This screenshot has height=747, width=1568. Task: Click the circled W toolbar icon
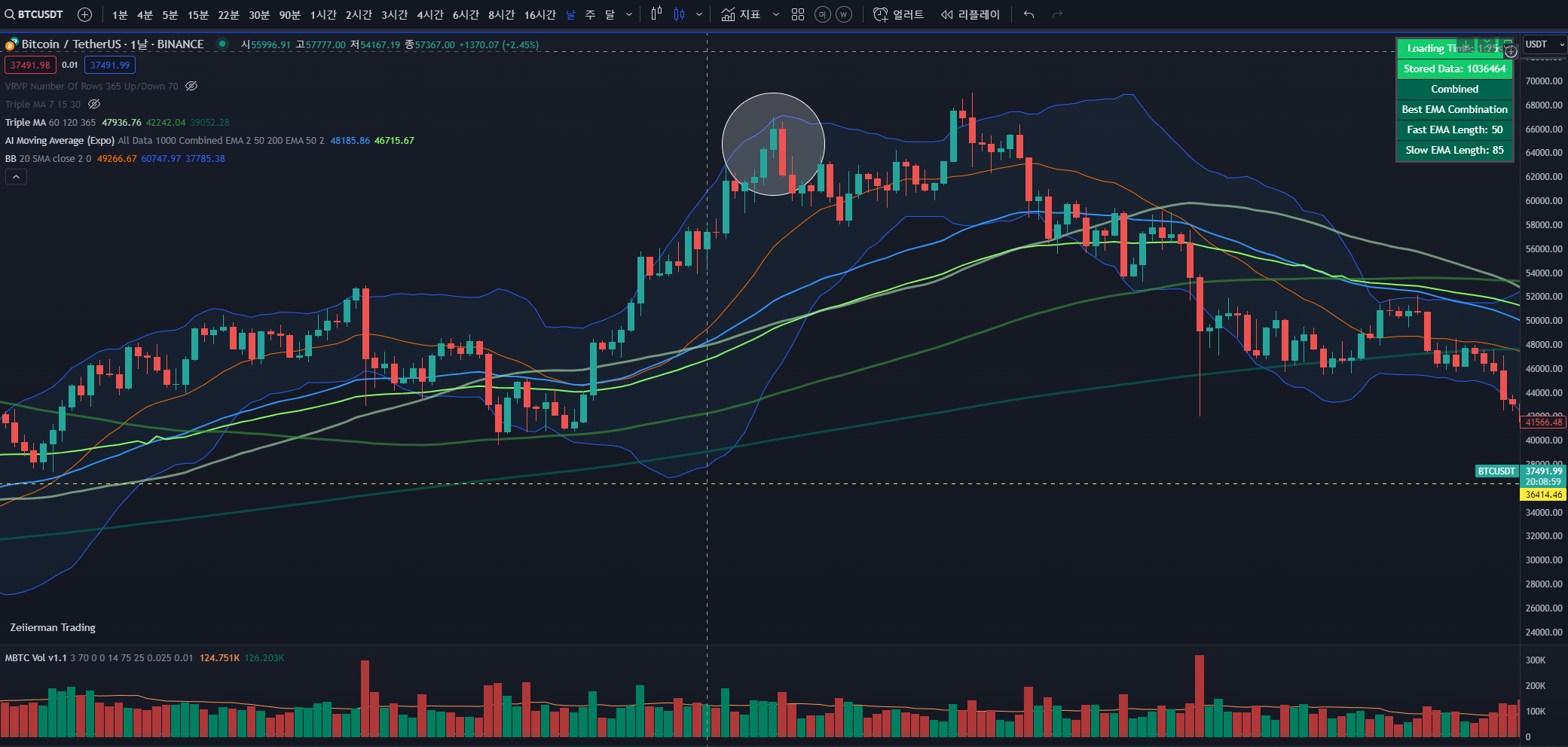[844, 14]
